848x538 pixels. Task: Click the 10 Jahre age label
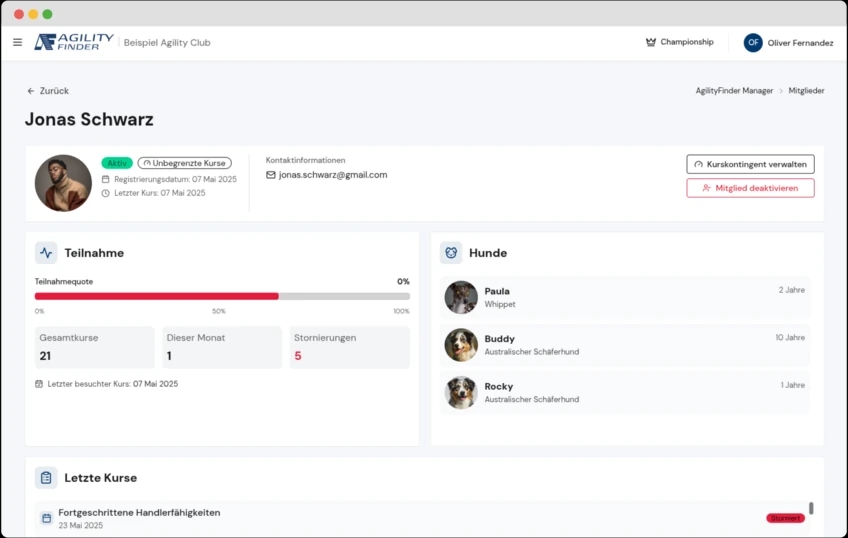coord(790,337)
